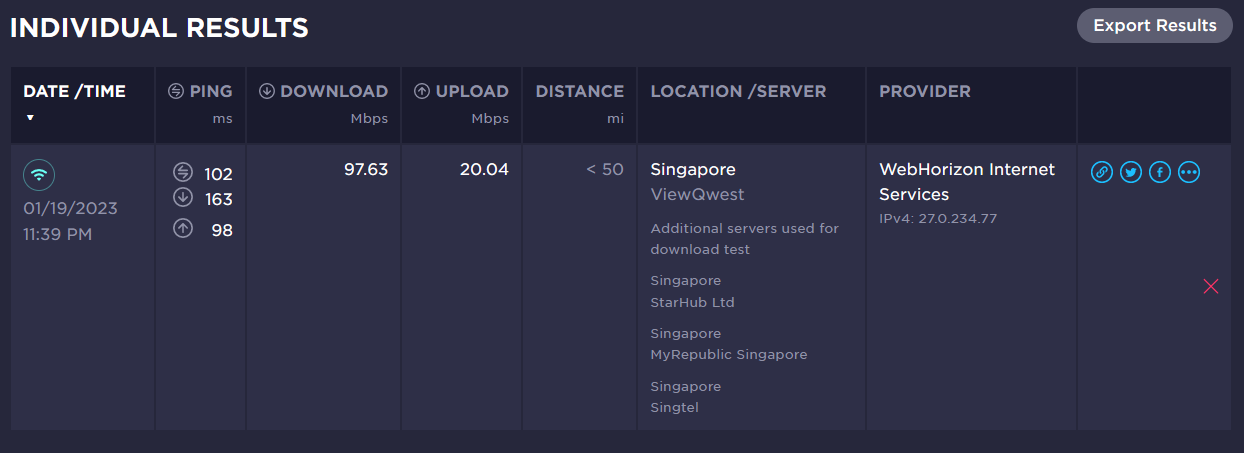The image size is (1244, 453).
Task: Sort by Date / Time column header
Action: click(x=74, y=91)
